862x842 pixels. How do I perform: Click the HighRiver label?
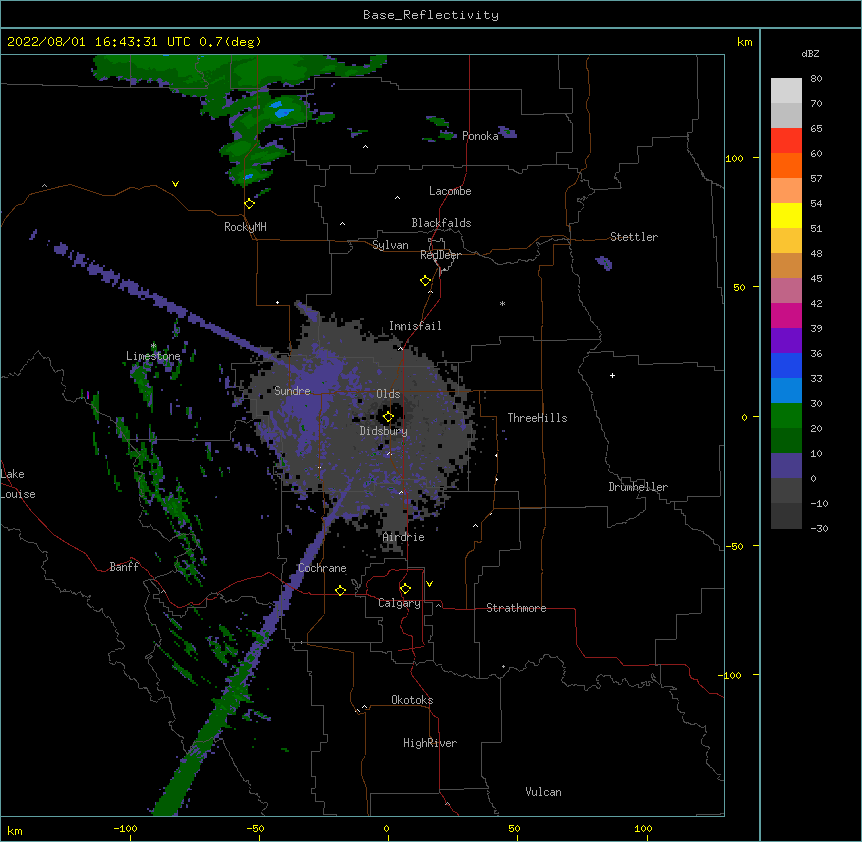(x=430, y=743)
